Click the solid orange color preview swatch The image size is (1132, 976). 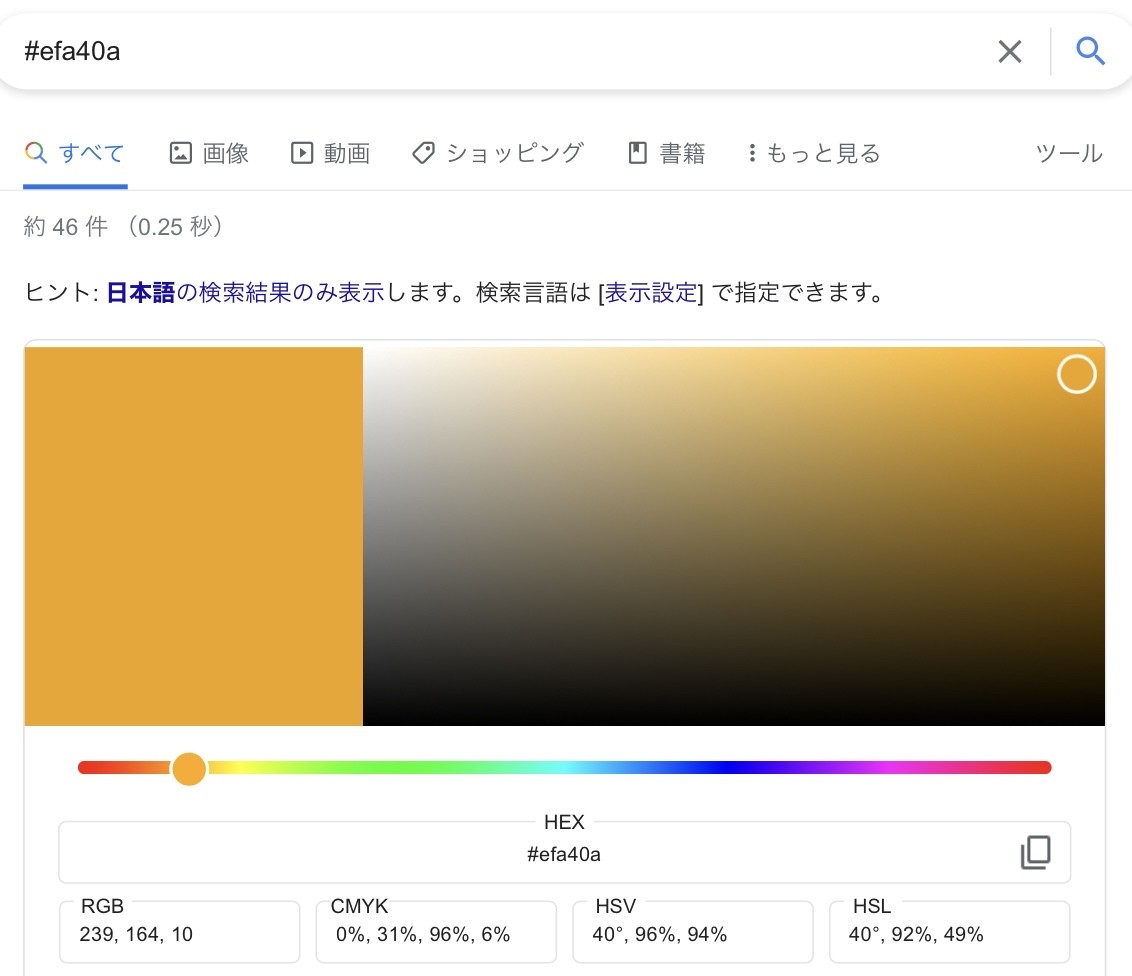click(194, 536)
